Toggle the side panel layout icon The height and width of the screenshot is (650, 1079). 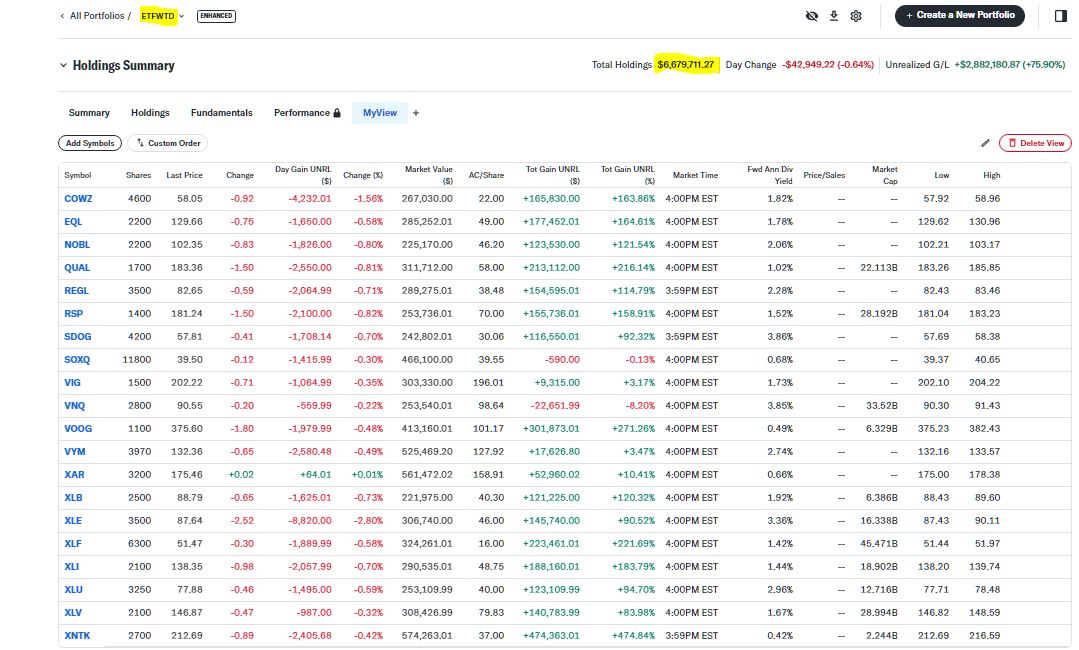(1060, 16)
